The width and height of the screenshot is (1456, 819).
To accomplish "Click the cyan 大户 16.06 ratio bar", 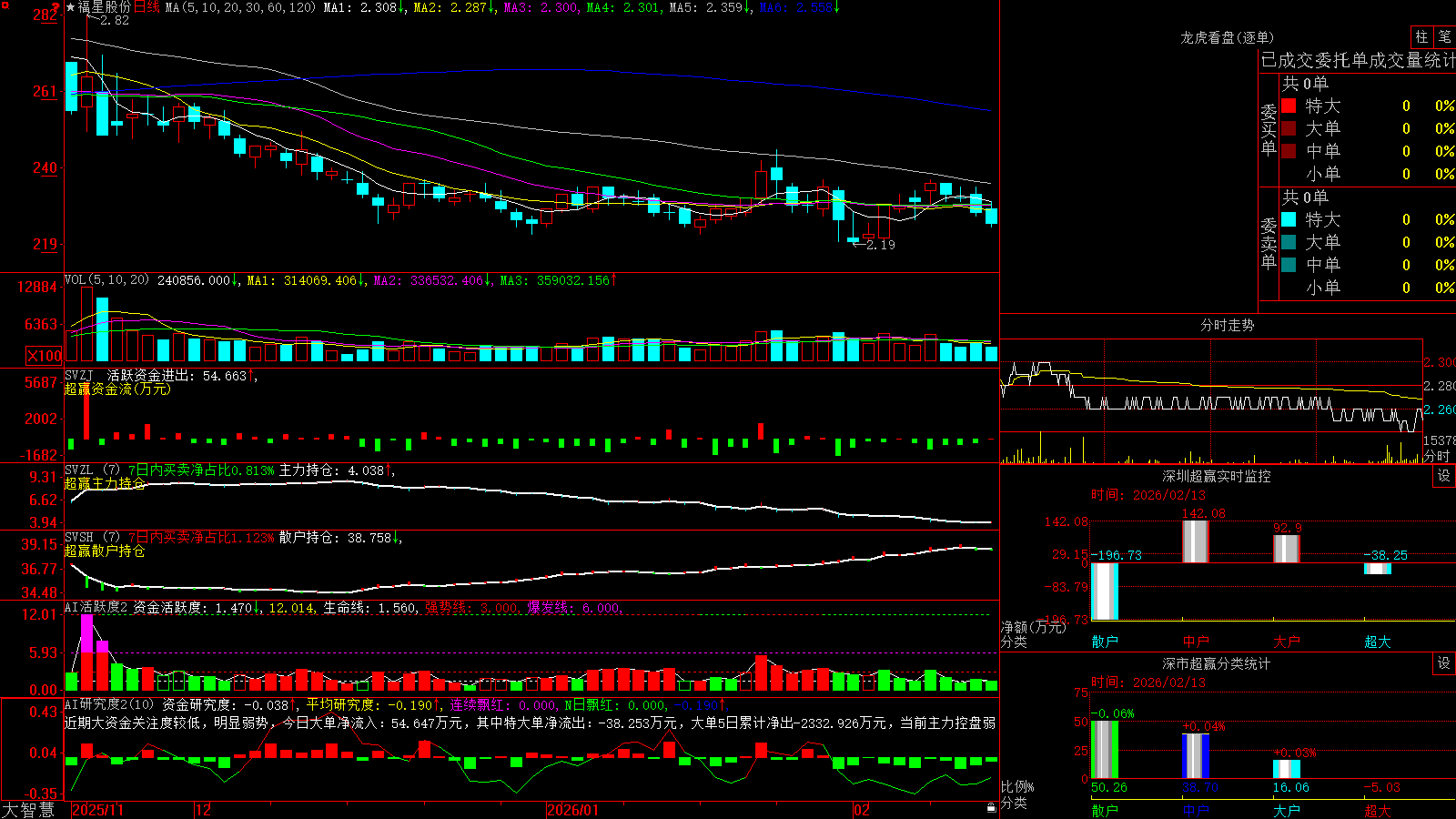I will coord(1287,769).
